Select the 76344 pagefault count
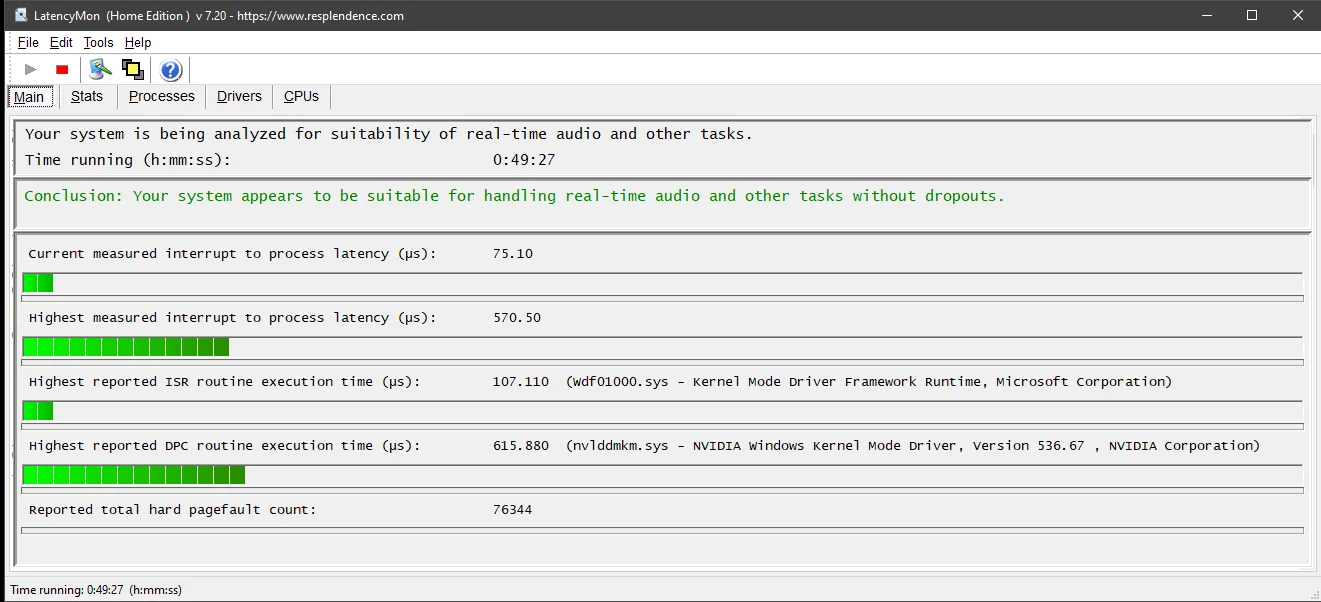Image resolution: width=1321 pixels, height=602 pixels. (513, 510)
